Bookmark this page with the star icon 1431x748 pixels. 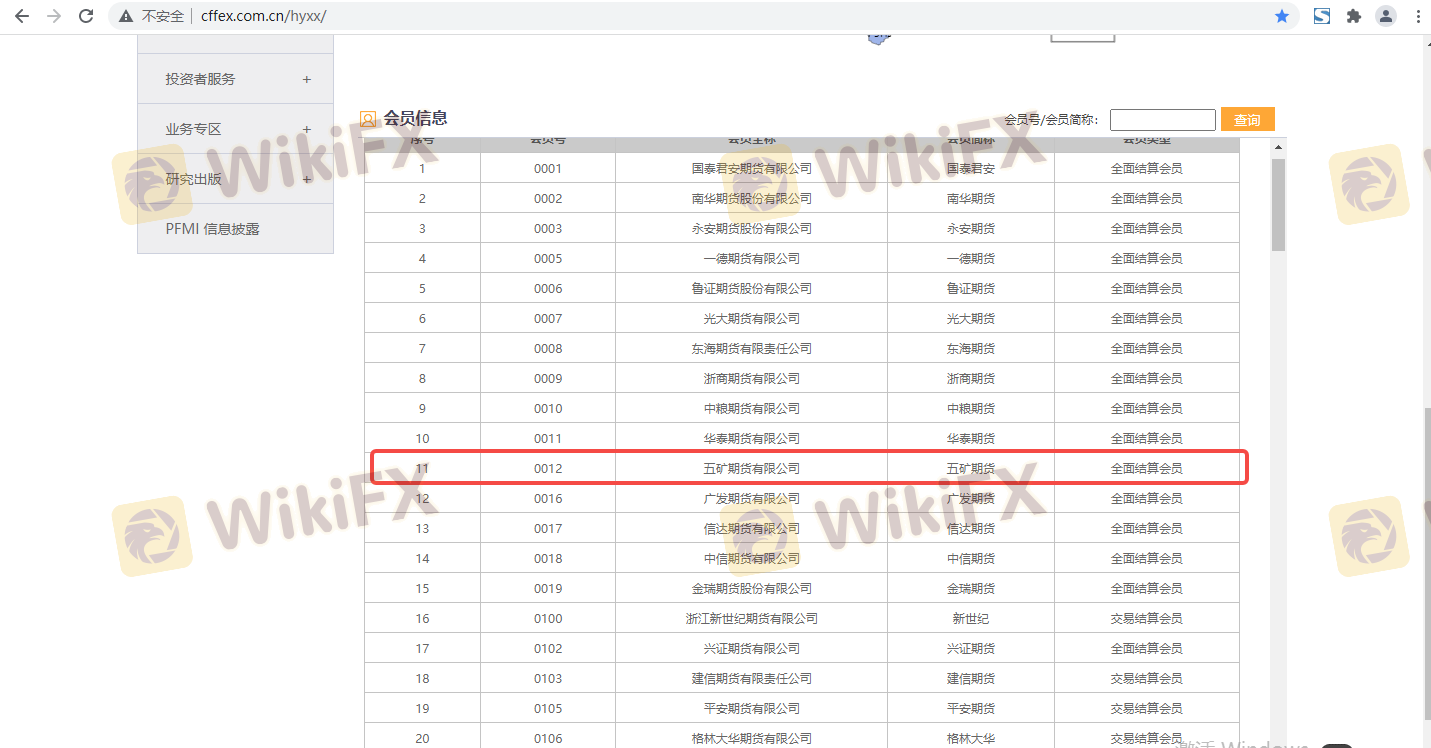tap(1282, 16)
